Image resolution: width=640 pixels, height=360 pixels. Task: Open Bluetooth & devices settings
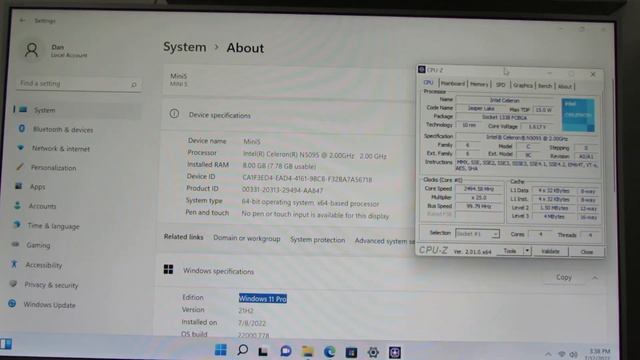(63, 129)
